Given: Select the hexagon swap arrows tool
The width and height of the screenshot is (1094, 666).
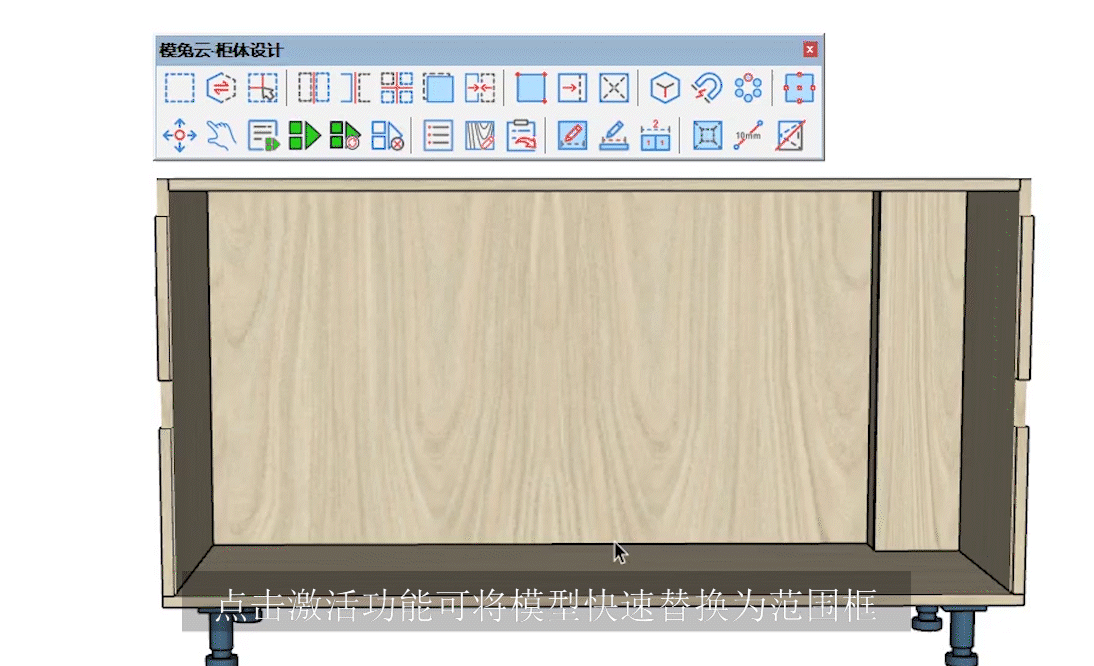Looking at the screenshot, I should 221,89.
